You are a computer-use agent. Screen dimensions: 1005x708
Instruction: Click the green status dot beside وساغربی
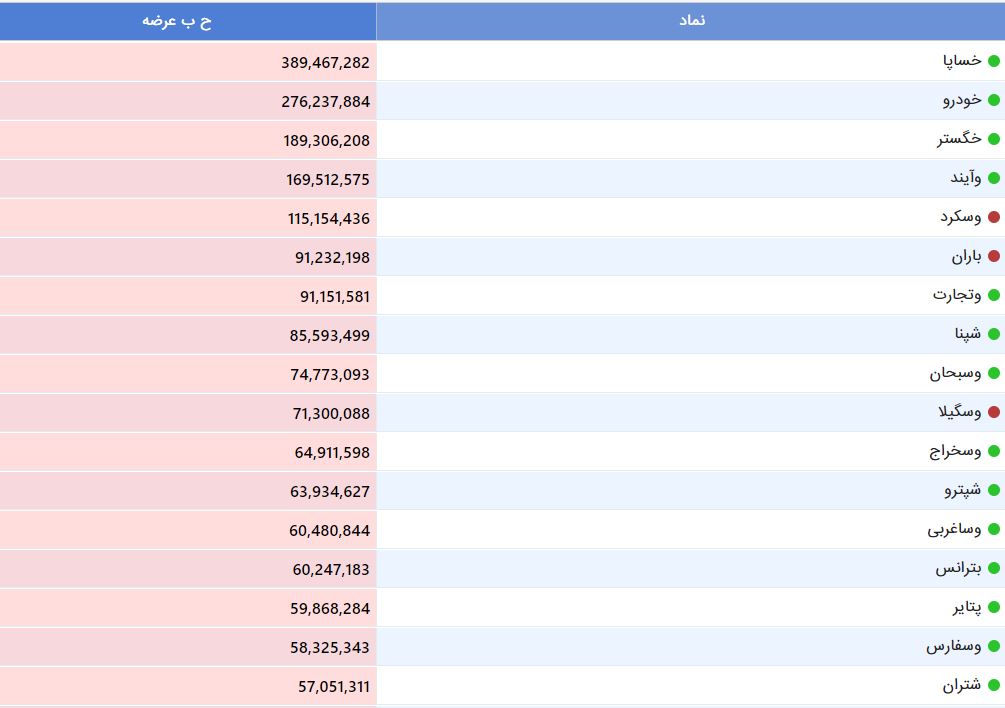[x=994, y=529]
